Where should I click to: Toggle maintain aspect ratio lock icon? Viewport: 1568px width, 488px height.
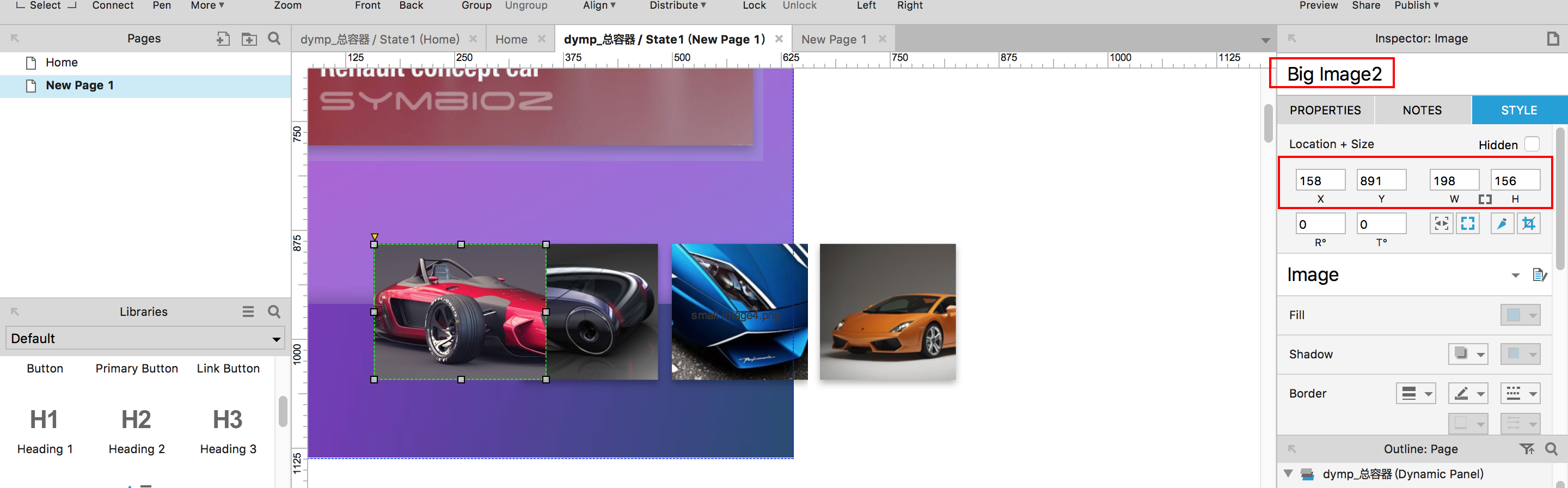[x=1485, y=199]
